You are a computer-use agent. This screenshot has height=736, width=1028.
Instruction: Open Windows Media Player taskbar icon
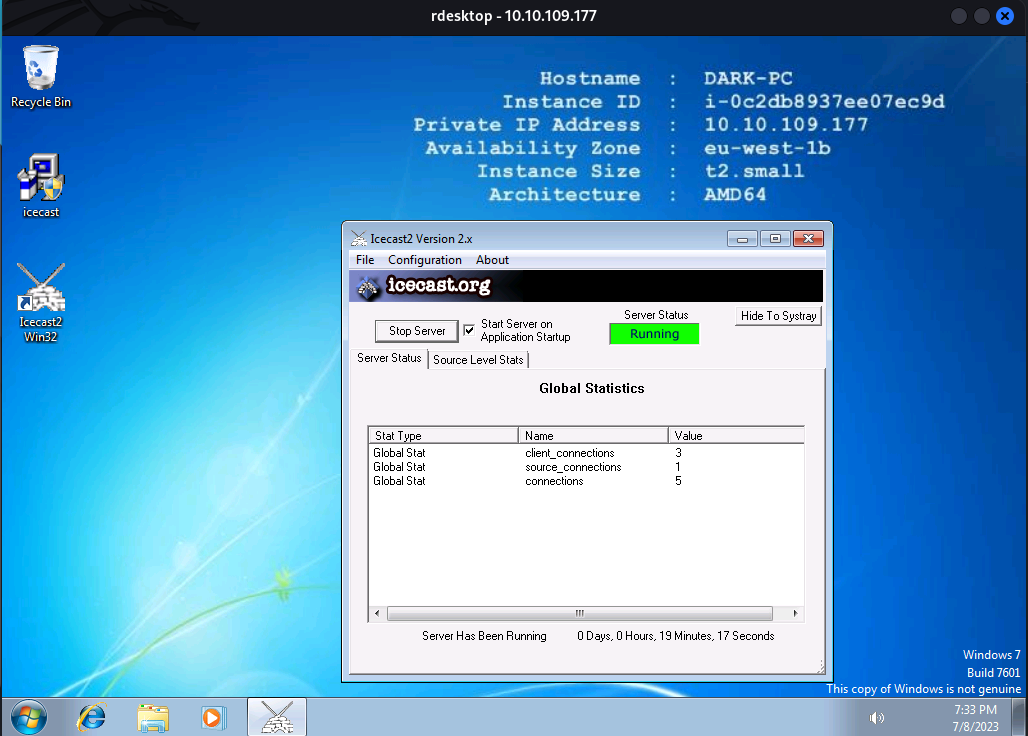(x=213, y=717)
